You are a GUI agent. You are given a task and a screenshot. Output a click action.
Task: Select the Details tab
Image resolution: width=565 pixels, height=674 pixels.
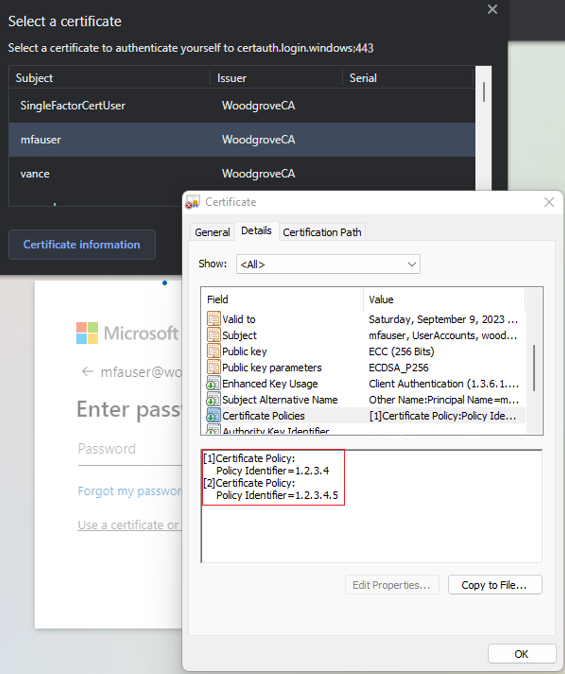pos(256,231)
